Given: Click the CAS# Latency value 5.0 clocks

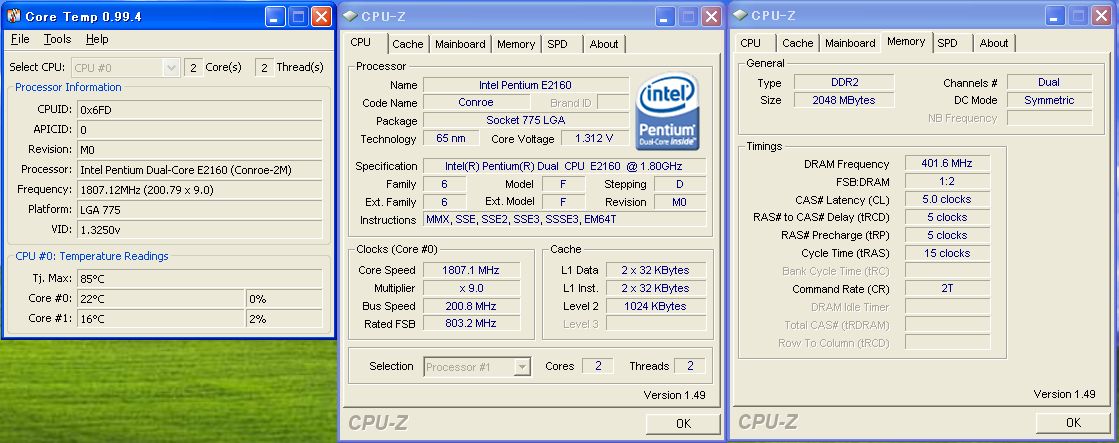Looking at the screenshot, I should click(x=947, y=199).
